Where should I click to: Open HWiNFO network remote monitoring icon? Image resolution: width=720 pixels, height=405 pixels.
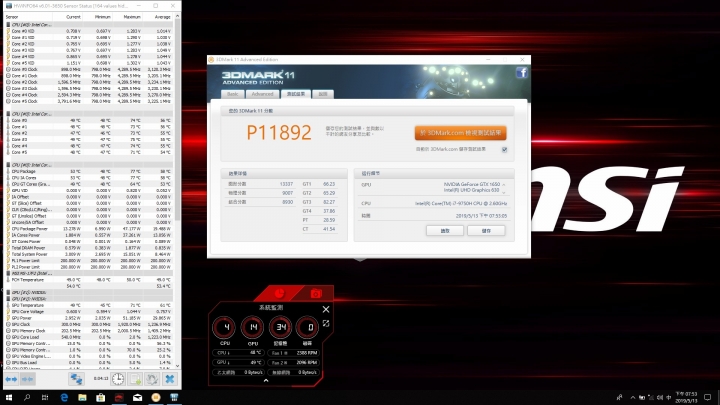click(x=76, y=379)
